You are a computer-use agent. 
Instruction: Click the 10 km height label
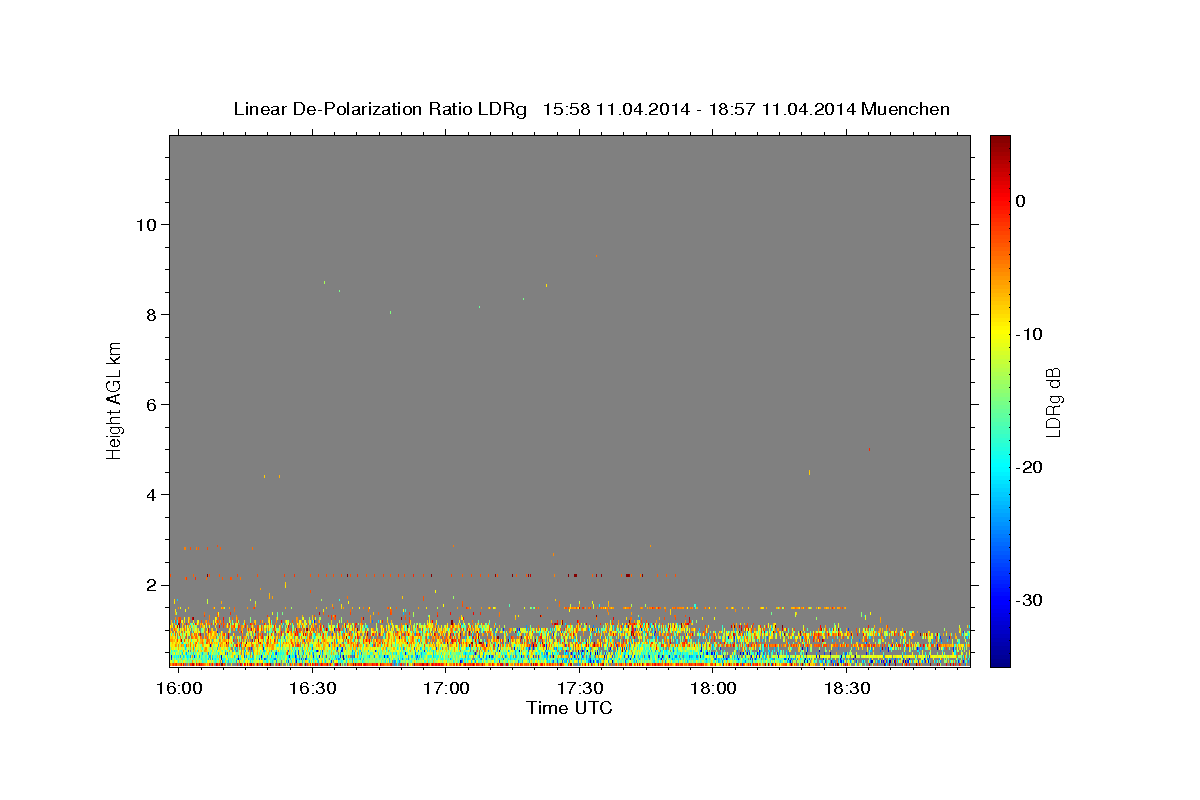click(x=144, y=224)
